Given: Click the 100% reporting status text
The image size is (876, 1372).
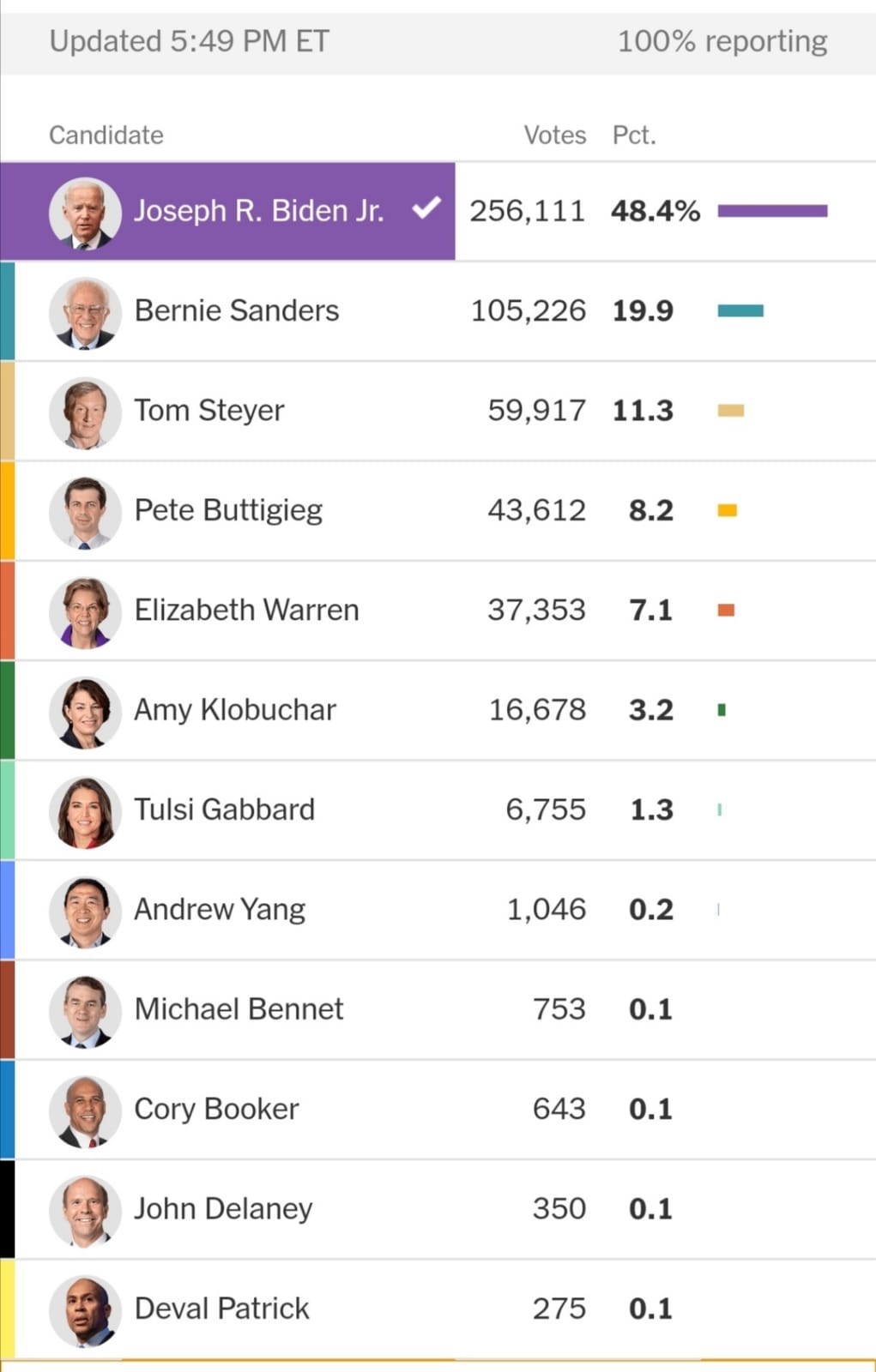Looking at the screenshot, I should [722, 41].
